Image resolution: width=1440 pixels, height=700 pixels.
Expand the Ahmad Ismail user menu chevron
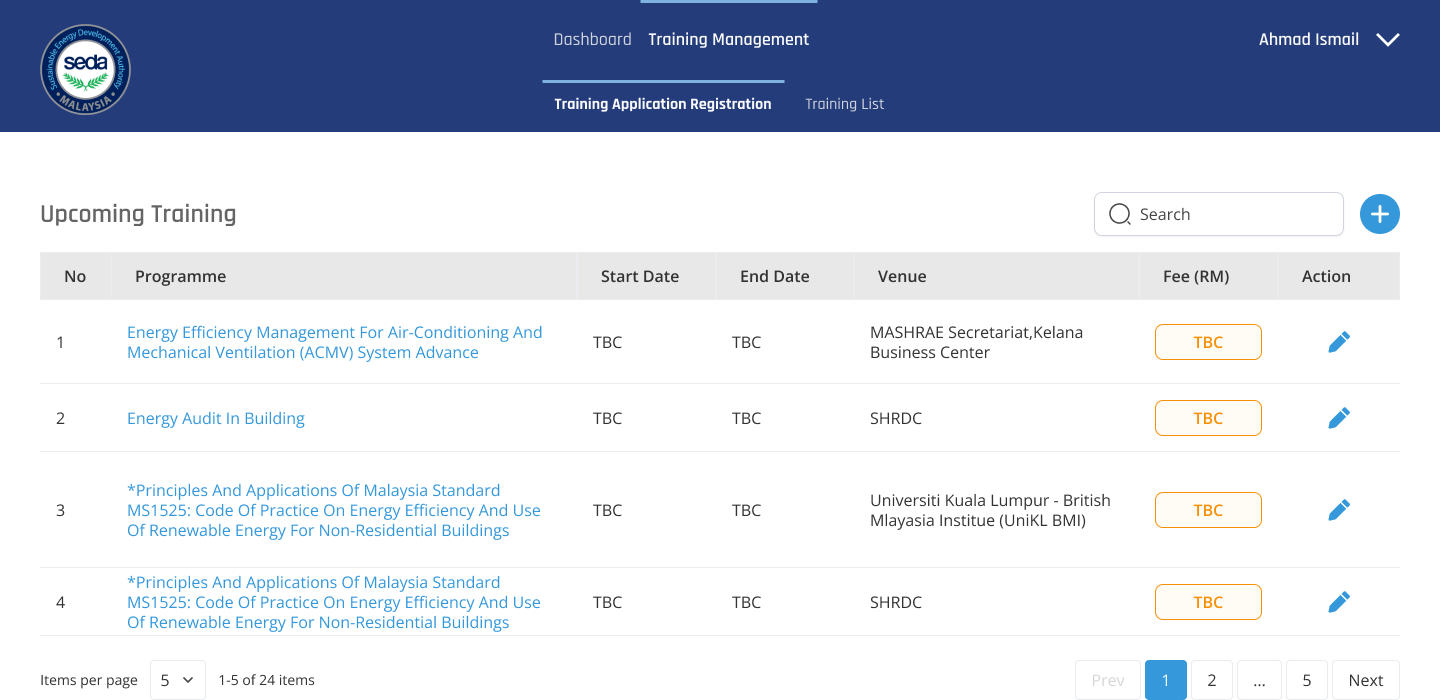coord(1387,40)
